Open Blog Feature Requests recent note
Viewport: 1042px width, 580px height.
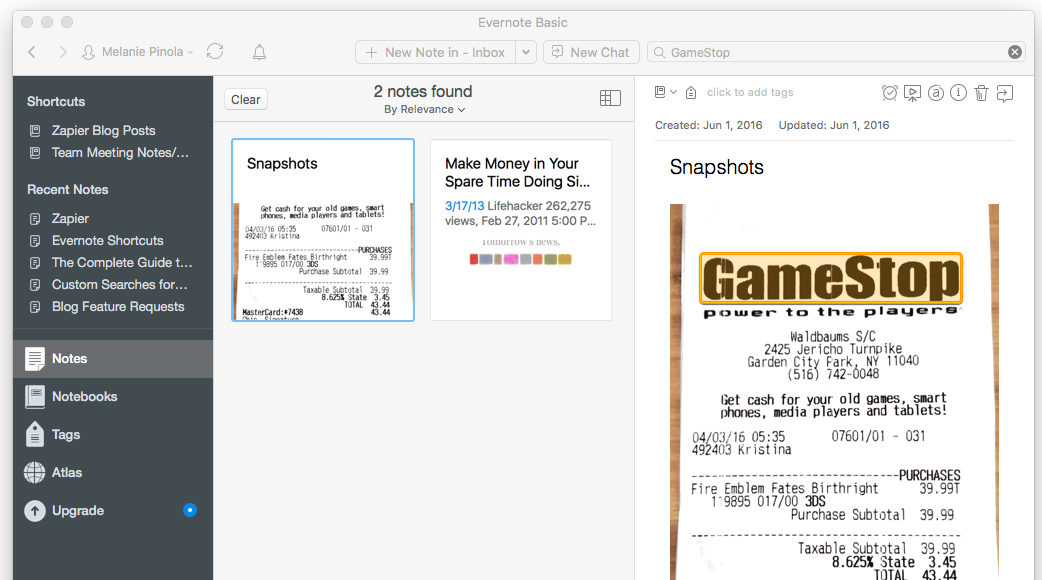click(x=118, y=306)
